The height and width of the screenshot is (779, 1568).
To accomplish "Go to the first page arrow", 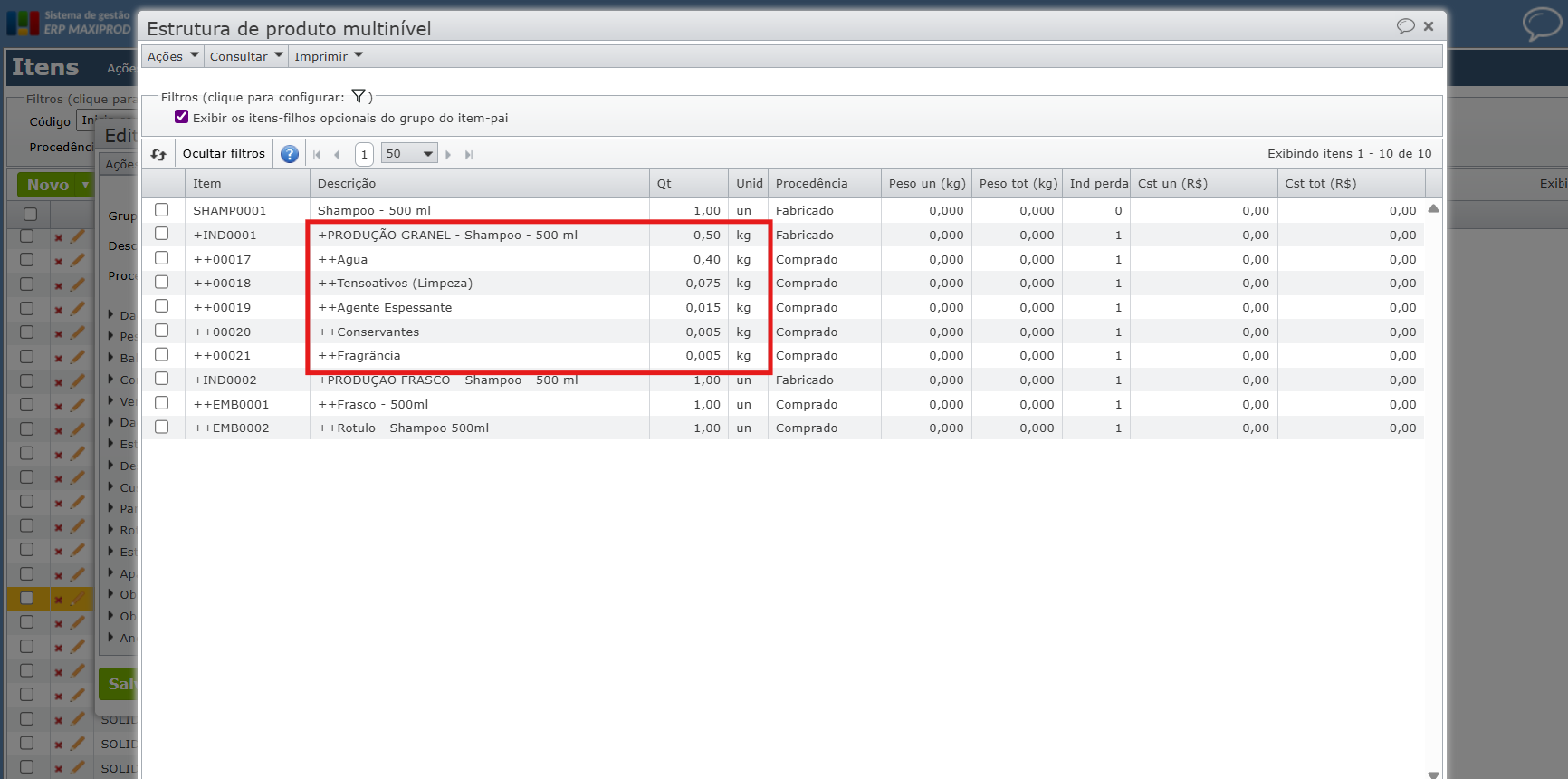I will 317,155.
